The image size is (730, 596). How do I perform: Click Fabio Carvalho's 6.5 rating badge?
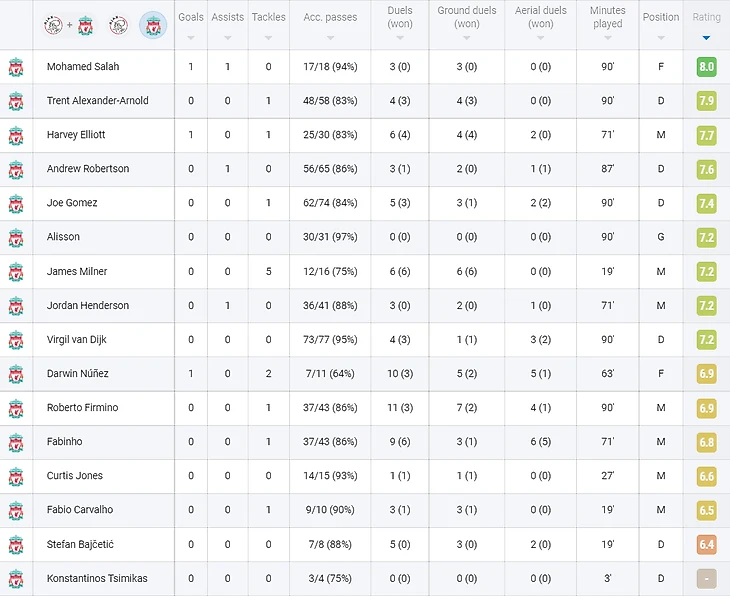[x=706, y=510]
